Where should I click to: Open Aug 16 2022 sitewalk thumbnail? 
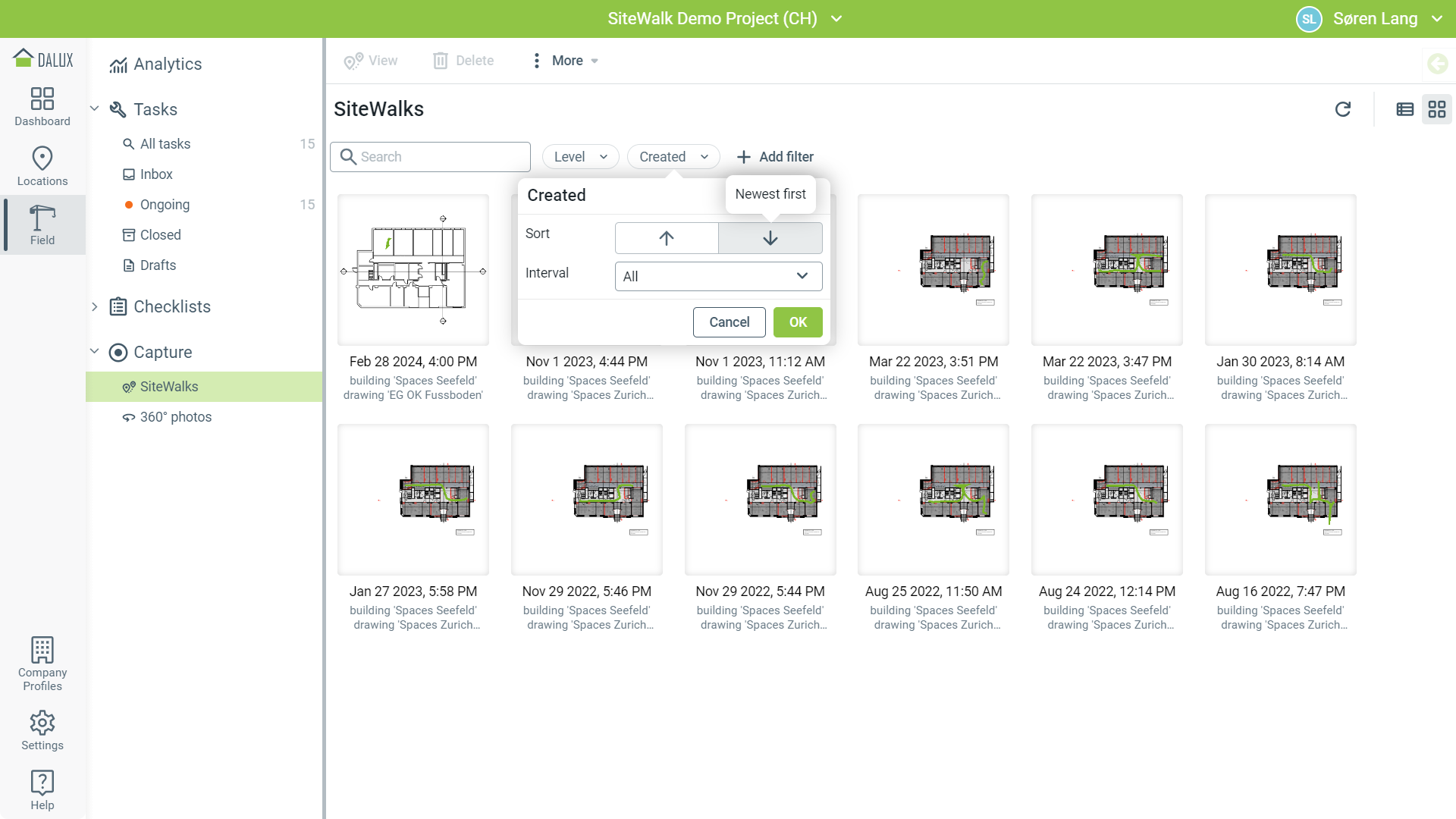pyautogui.click(x=1281, y=500)
